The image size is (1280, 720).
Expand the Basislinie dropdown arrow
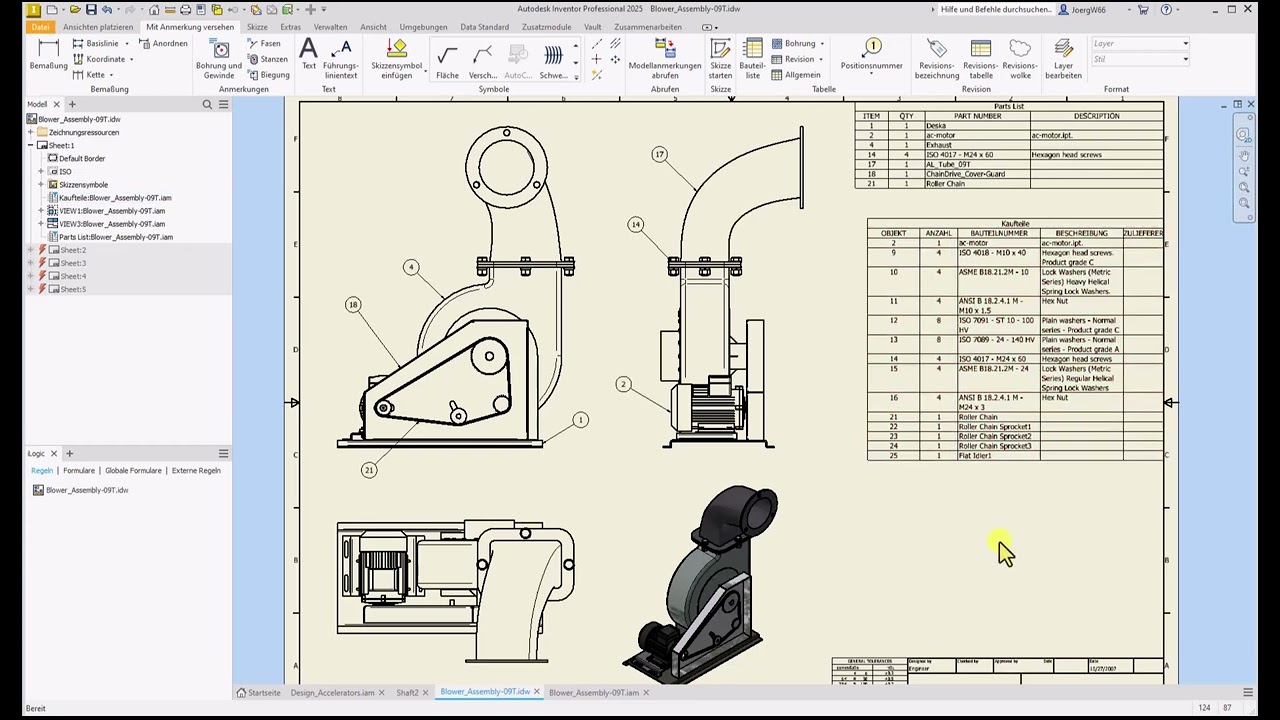tap(126, 44)
